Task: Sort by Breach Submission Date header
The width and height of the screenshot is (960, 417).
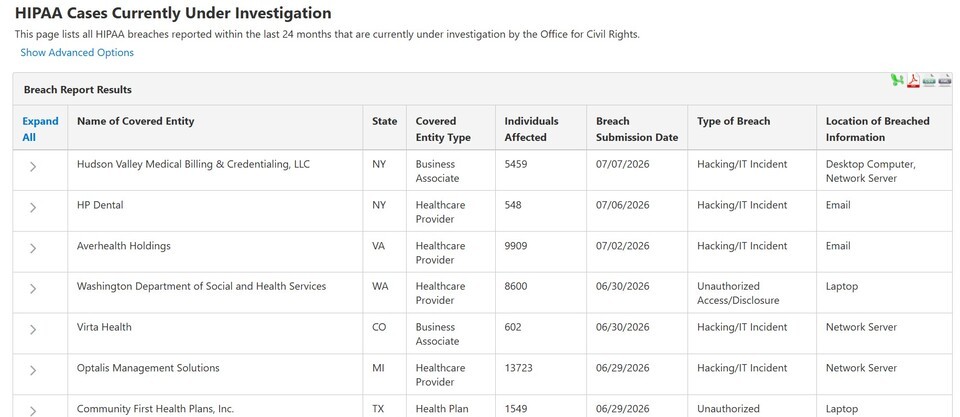Action: coord(637,129)
